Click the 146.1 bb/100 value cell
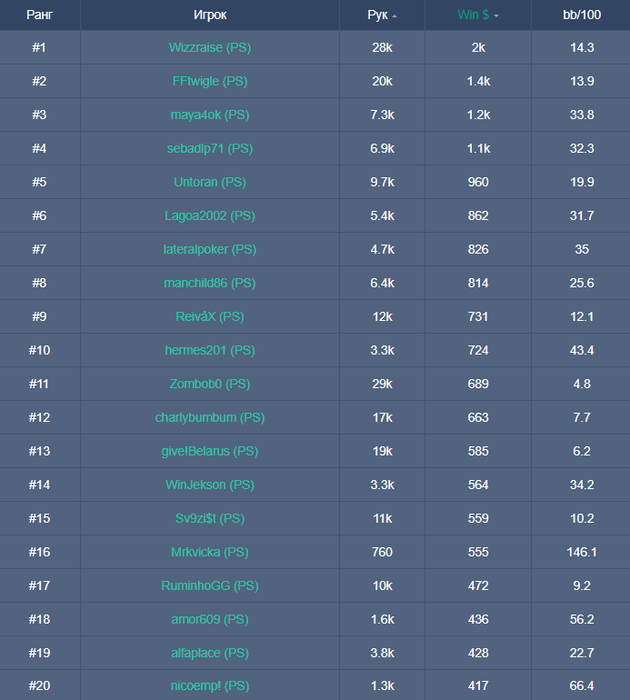 (581, 552)
